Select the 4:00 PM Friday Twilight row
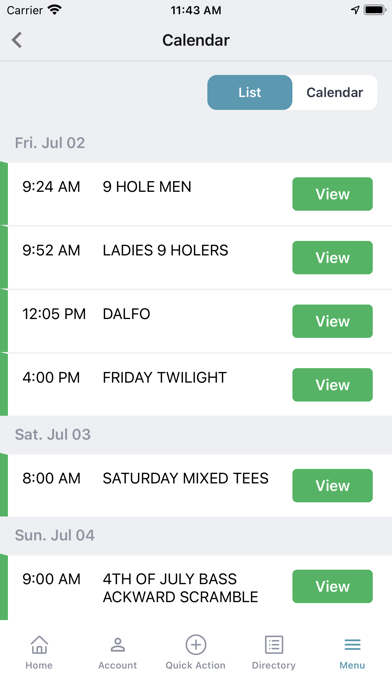Image resolution: width=392 pixels, height=696 pixels. click(x=196, y=384)
